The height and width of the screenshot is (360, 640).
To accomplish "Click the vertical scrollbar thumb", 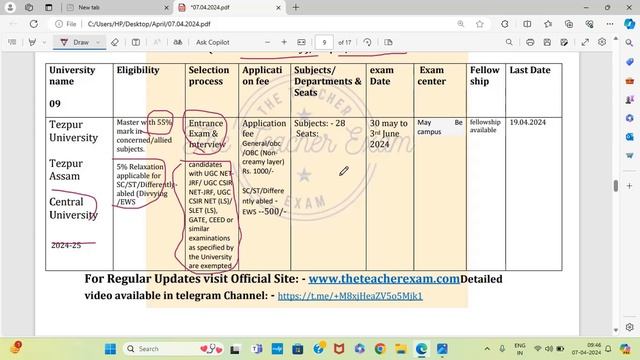I will pyautogui.click(x=616, y=186).
